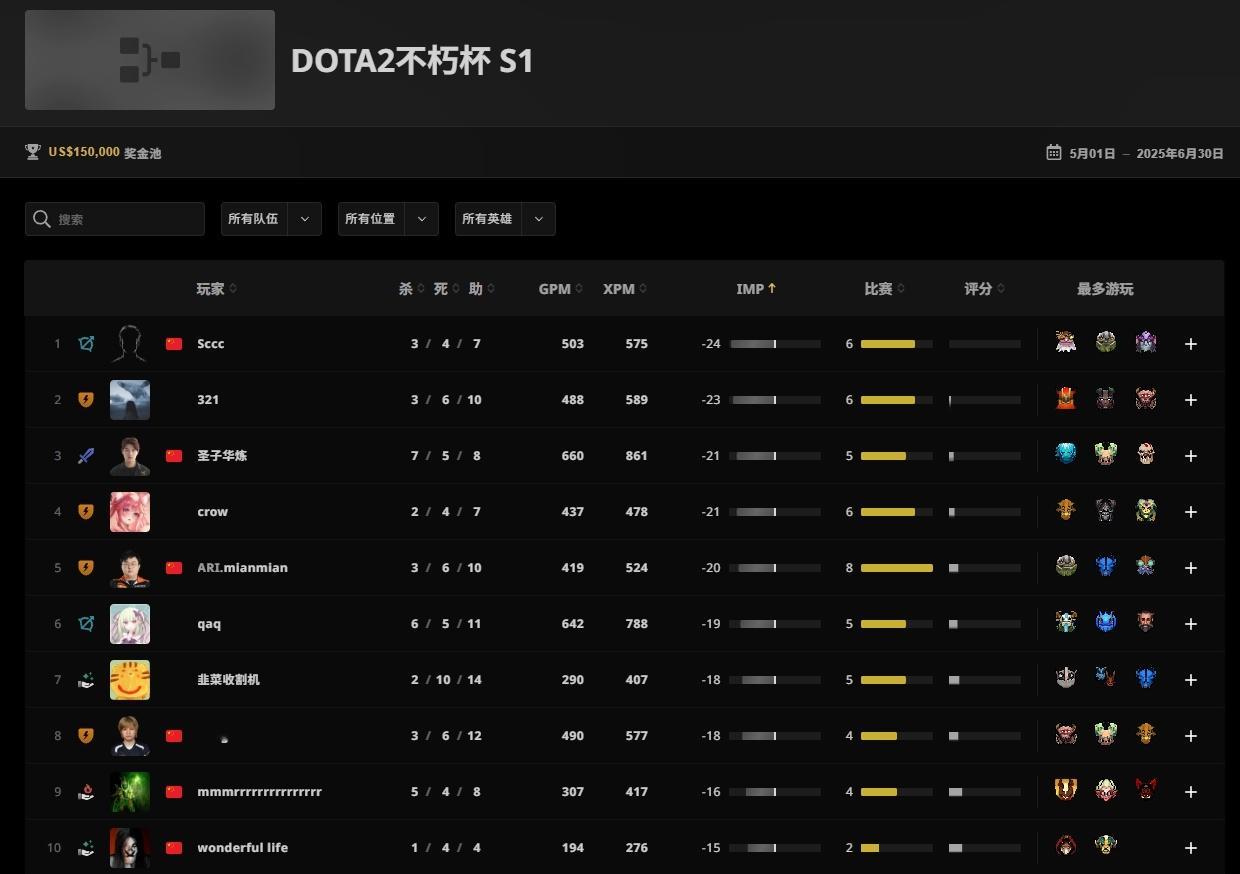Expand the crow row plus icon
The width and height of the screenshot is (1240, 874).
1191,511
